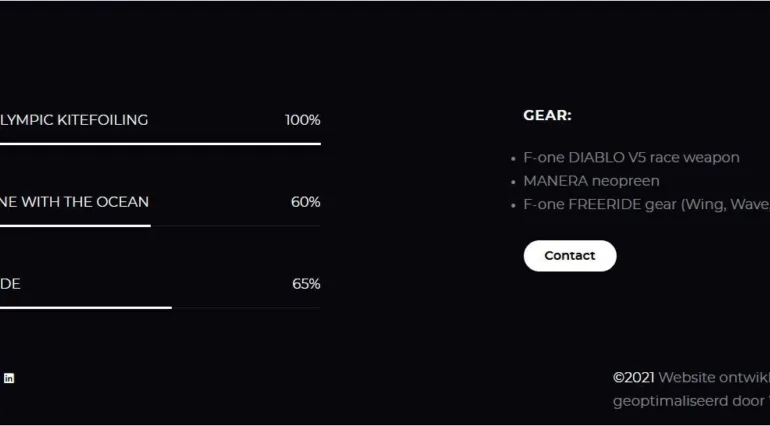Click the filled part of the 60% bar

click(x=75, y=226)
